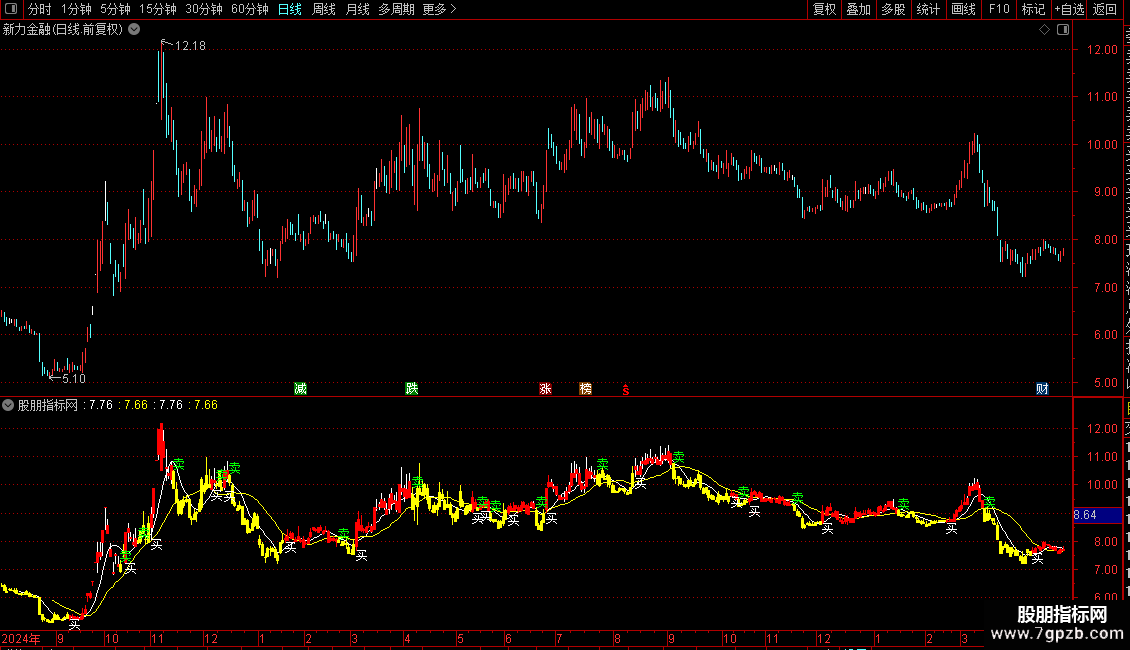
Task: Select 分时 time-sharing view
Action: click(40, 9)
